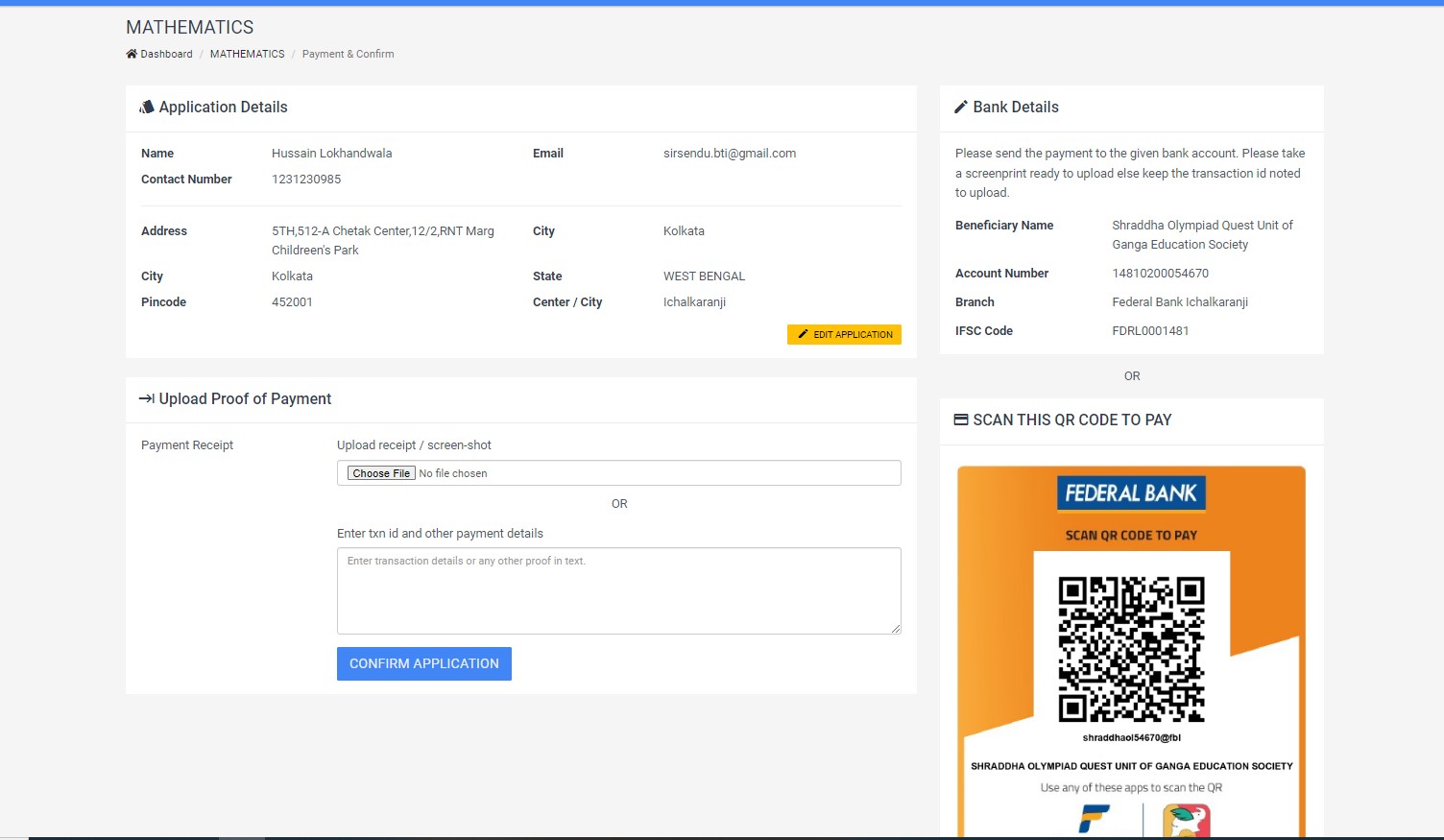Image resolution: width=1444 pixels, height=840 pixels.
Task: Click the Federal Bank logo on QR card
Action: click(1131, 493)
